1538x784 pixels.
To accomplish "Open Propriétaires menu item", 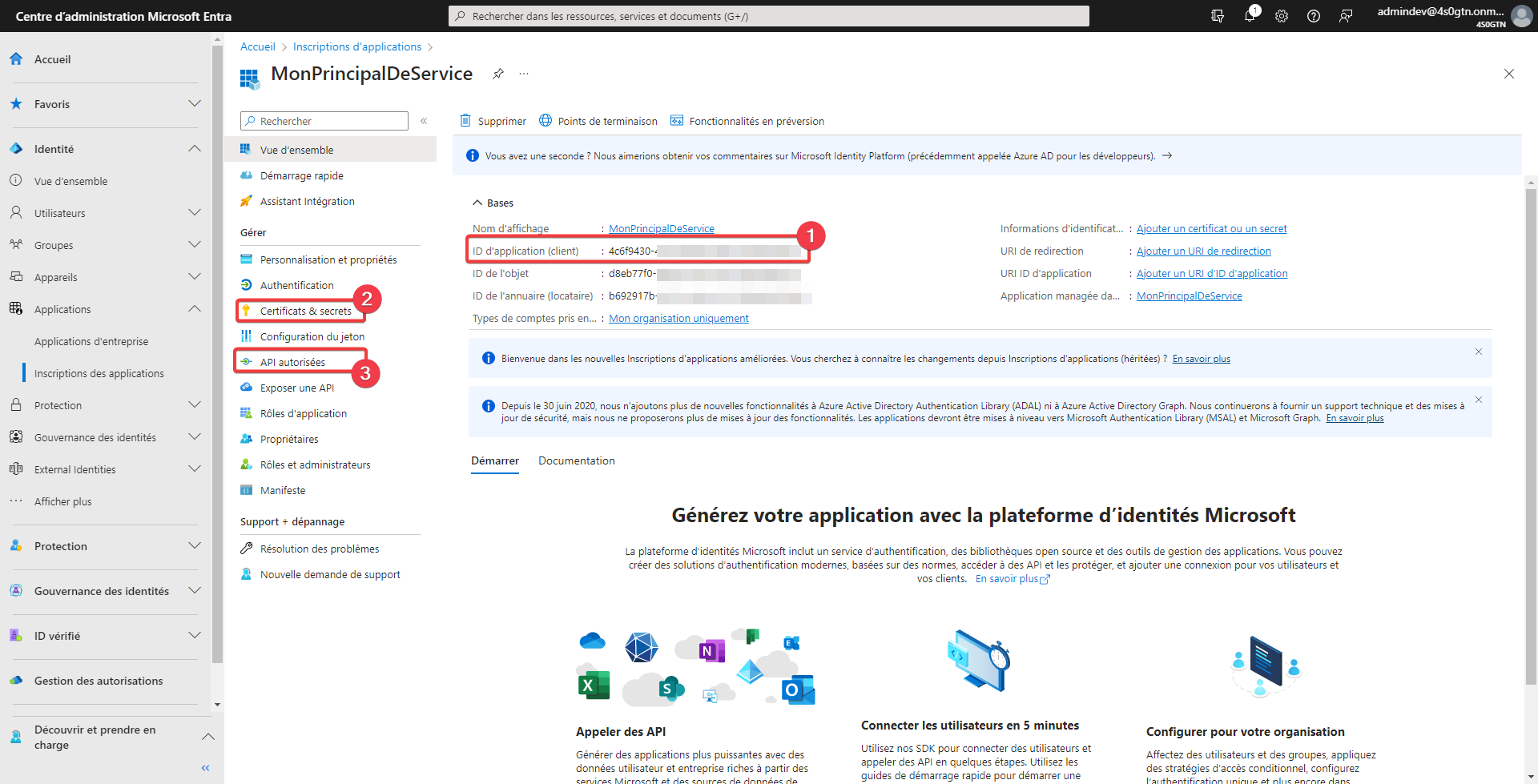I will pos(289,439).
